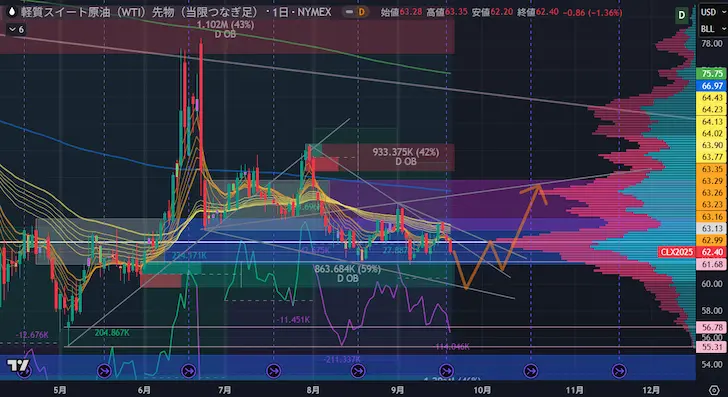Viewport: 728px width, 397px height.
Task: Click the 10月 date label on time axis
Action: 482,390
